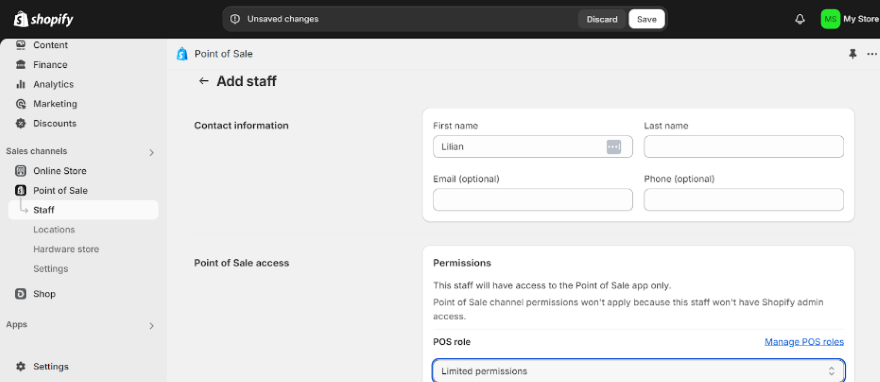The image size is (880, 382).
Task: Click the Contact information heading
Action: (241, 125)
